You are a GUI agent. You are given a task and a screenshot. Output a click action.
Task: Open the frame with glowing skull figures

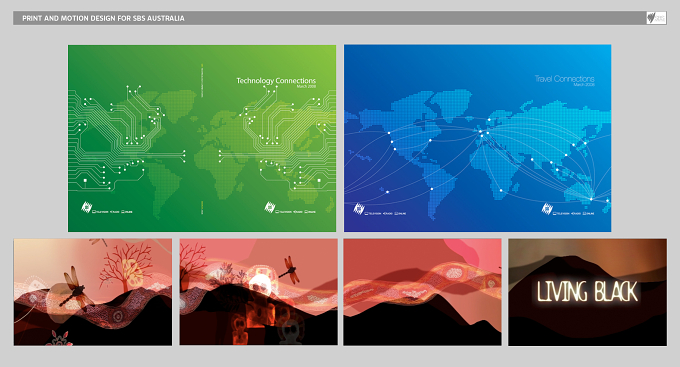tap(258, 292)
